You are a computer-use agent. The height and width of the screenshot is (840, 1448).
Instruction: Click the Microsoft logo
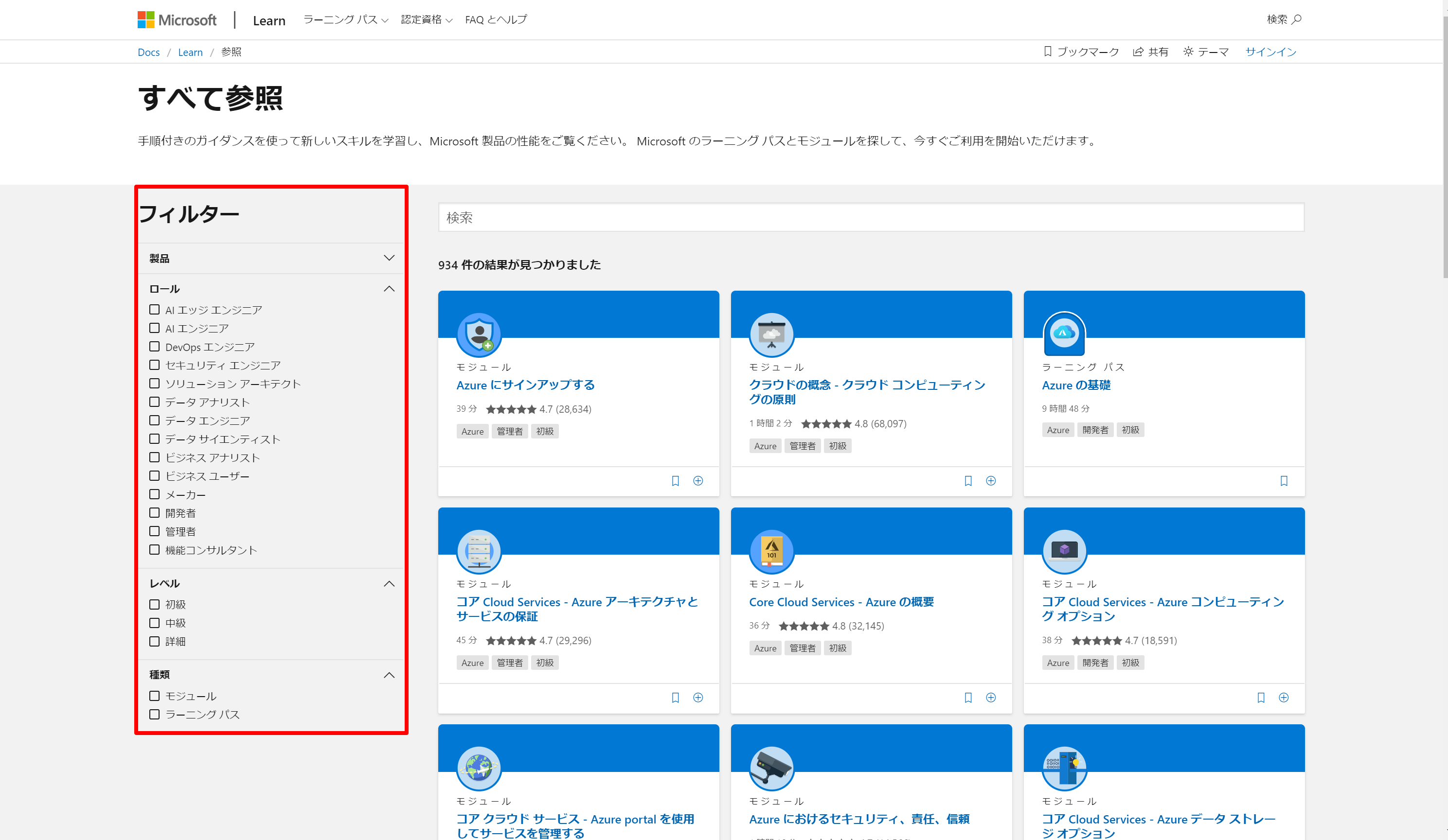pos(177,20)
